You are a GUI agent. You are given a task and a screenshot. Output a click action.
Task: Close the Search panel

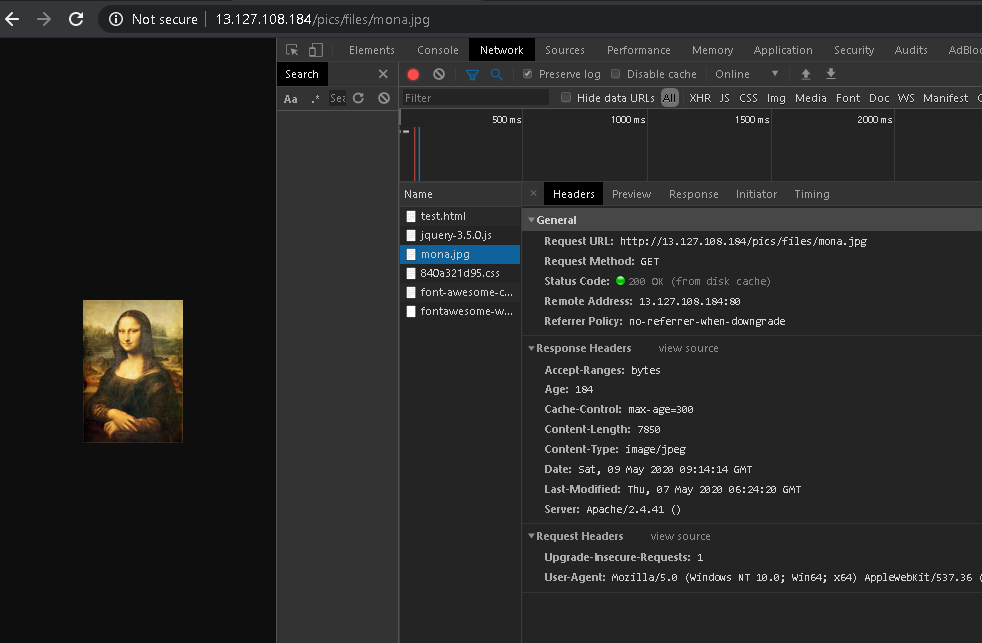point(383,74)
